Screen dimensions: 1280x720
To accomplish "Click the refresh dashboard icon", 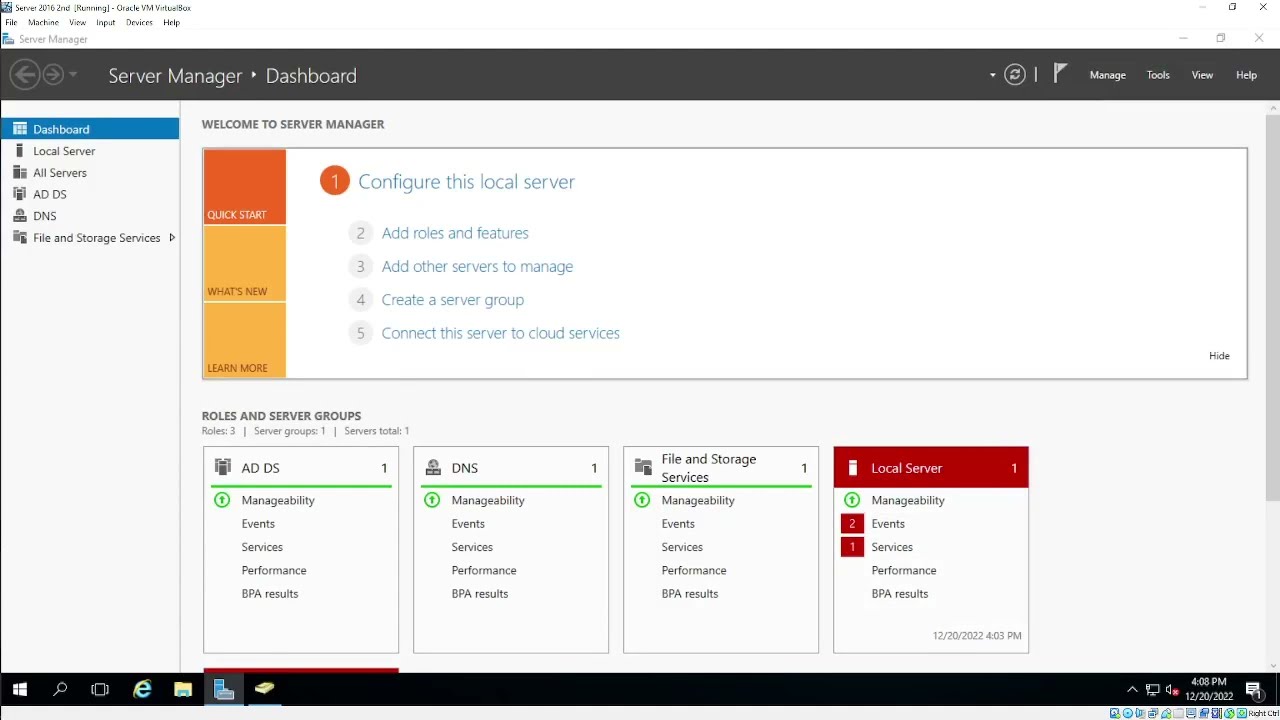I will click(x=1015, y=75).
